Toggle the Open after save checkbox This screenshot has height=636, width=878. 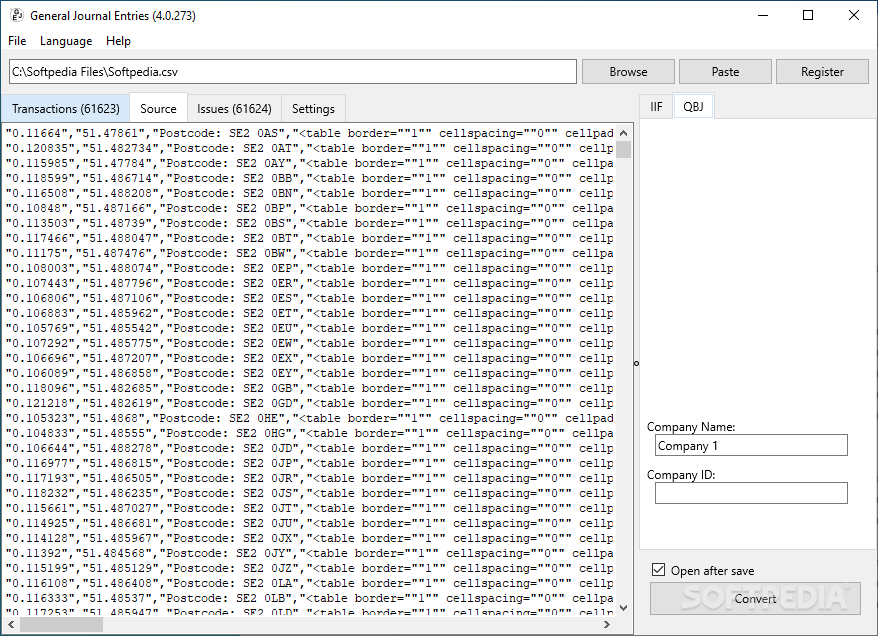coord(658,570)
